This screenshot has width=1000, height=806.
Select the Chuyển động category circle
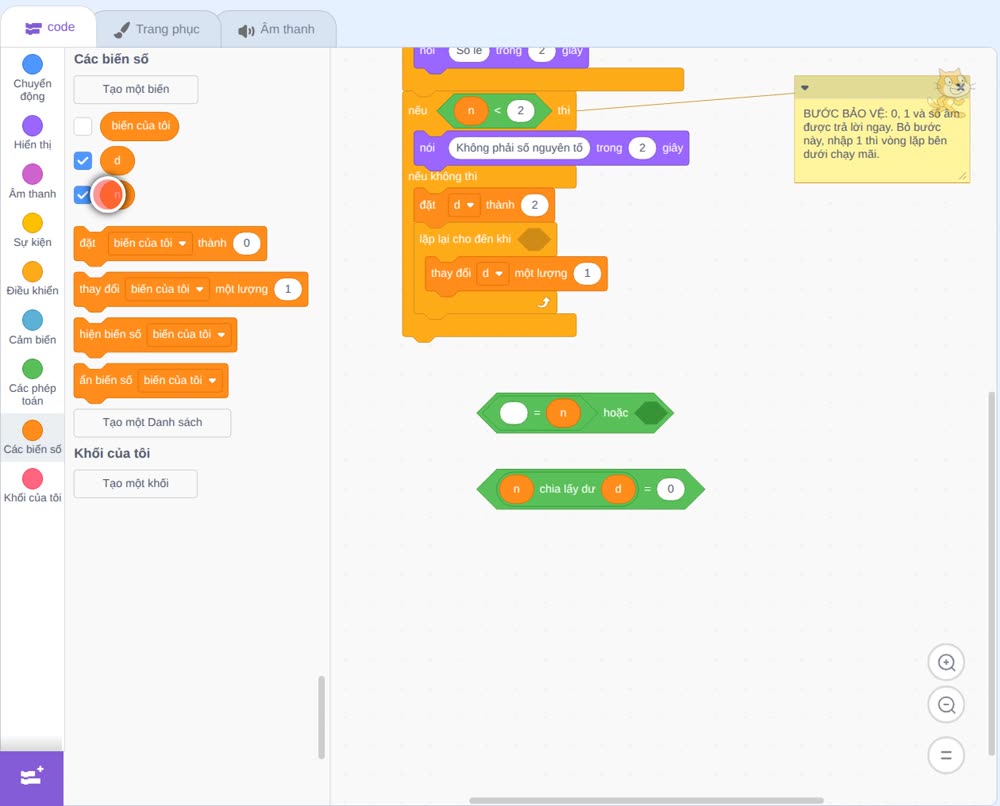coord(33,64)
